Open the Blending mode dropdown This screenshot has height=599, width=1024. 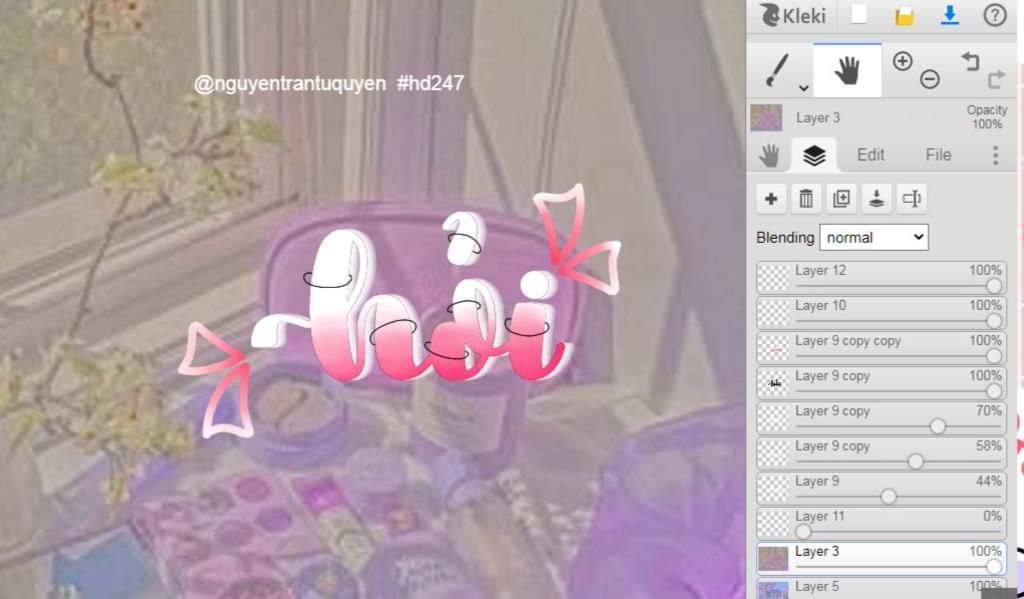[x=874, y=238]
